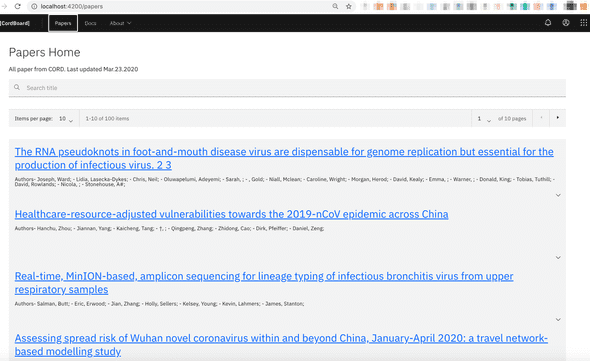Click the search magnifier icon in the title field
This screenshot has width=590, height=361.
click(x=17, y=87)
